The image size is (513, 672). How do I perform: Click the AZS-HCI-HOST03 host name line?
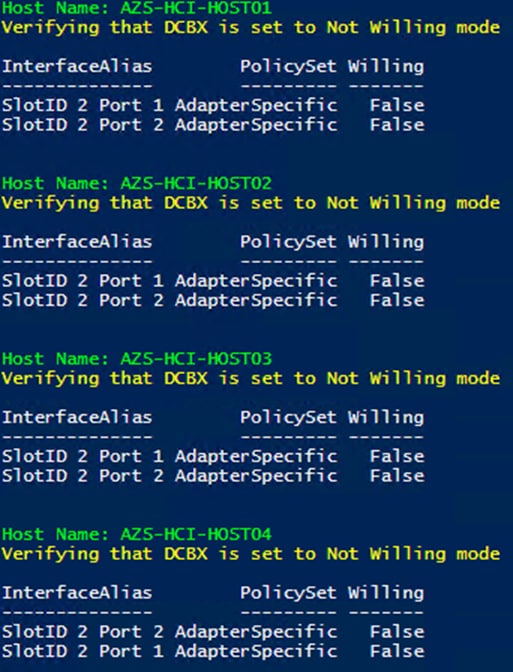coord(137,359)
